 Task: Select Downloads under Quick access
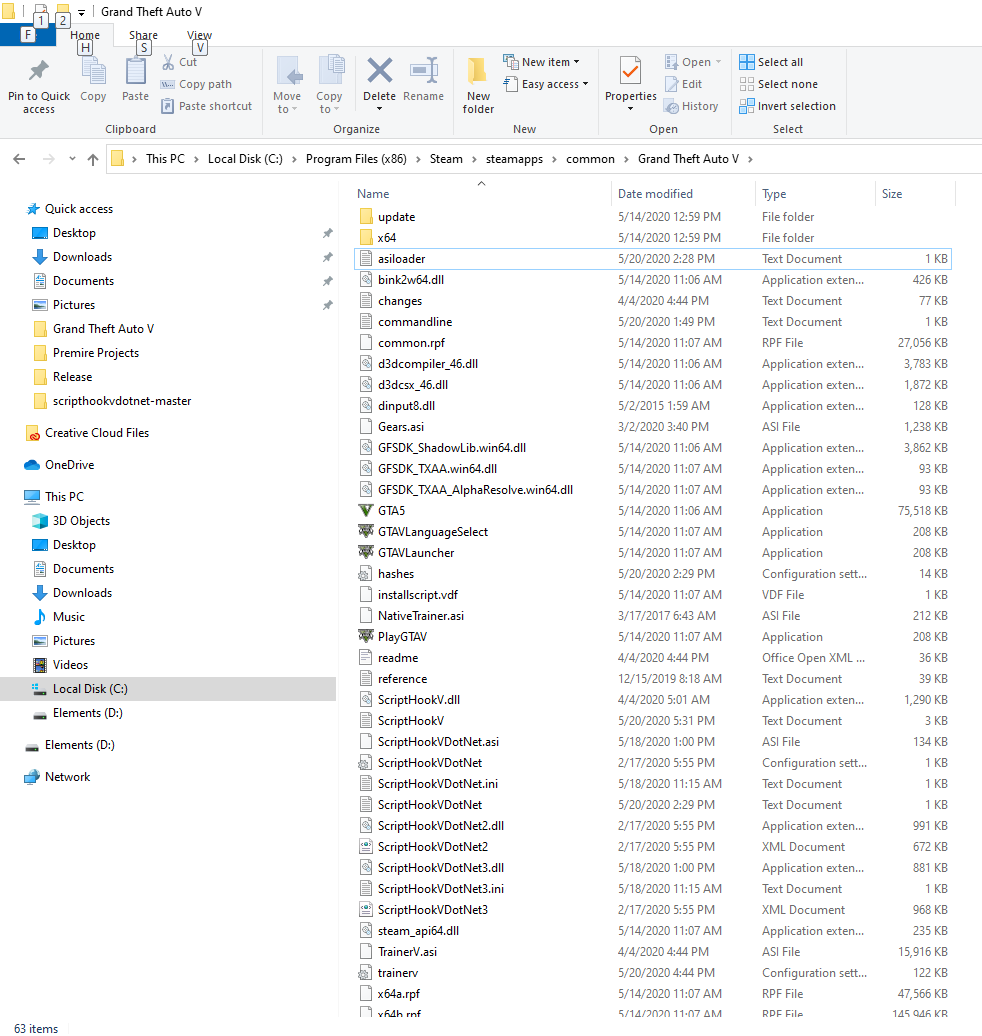pyautogui.click(x=82, y=257)
